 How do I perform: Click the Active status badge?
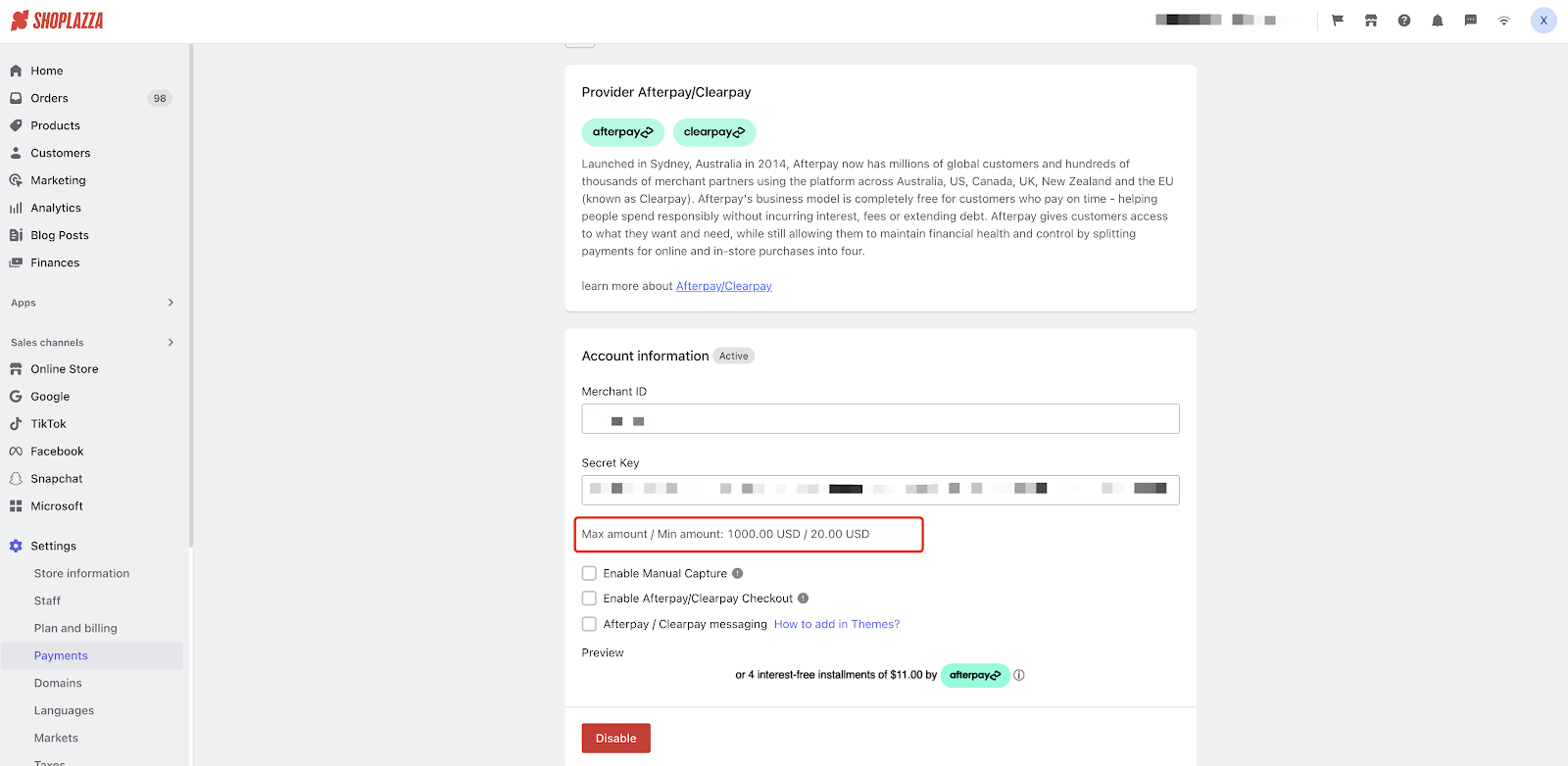[734, 357]
